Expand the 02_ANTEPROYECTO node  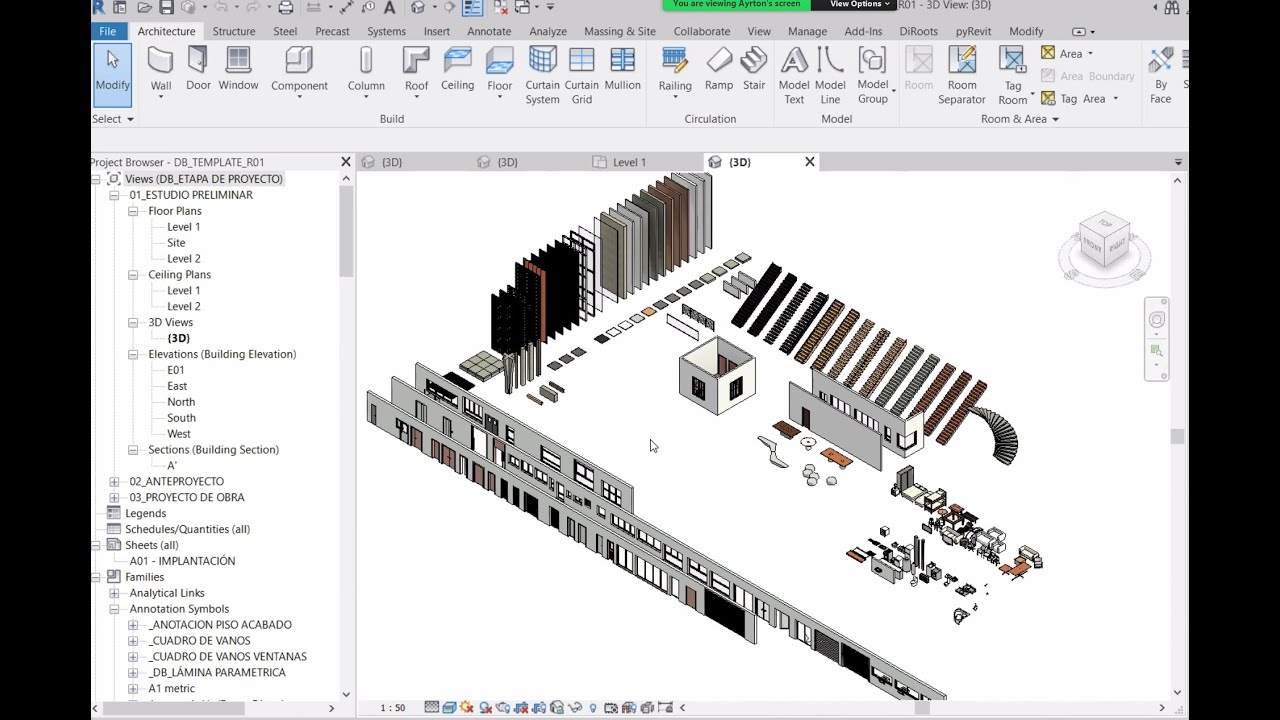pyautogui.click(x=114, y=482)
